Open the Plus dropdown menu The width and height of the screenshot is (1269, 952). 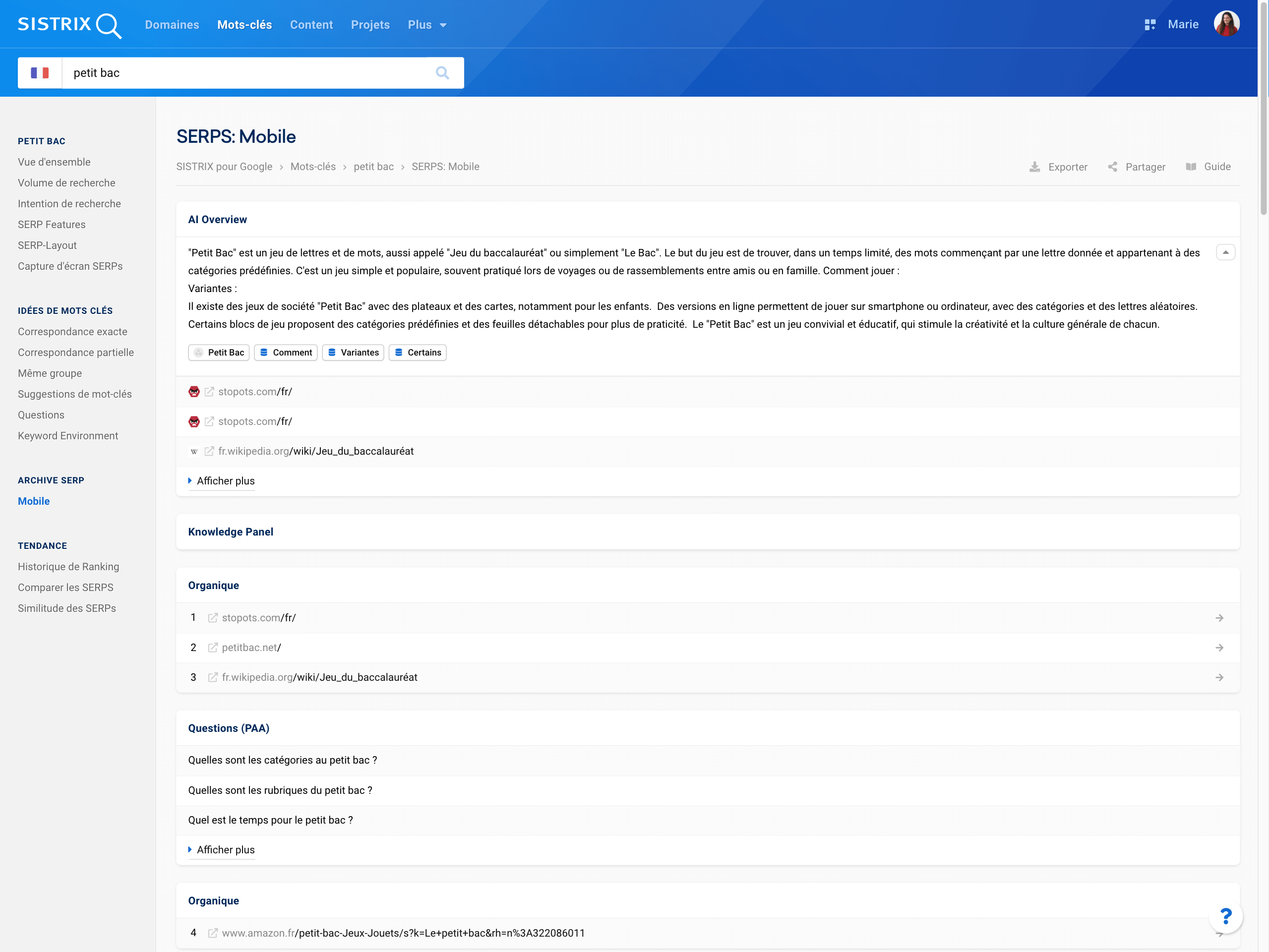tap(427, 25)
